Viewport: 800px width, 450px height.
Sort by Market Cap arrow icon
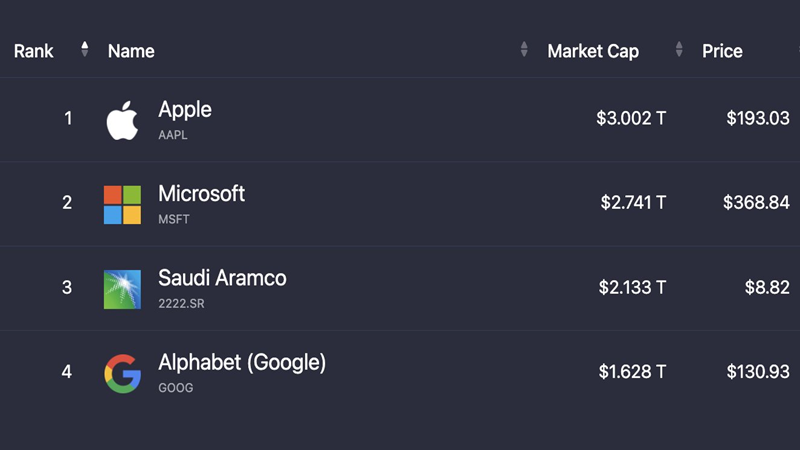coord(679,49)
